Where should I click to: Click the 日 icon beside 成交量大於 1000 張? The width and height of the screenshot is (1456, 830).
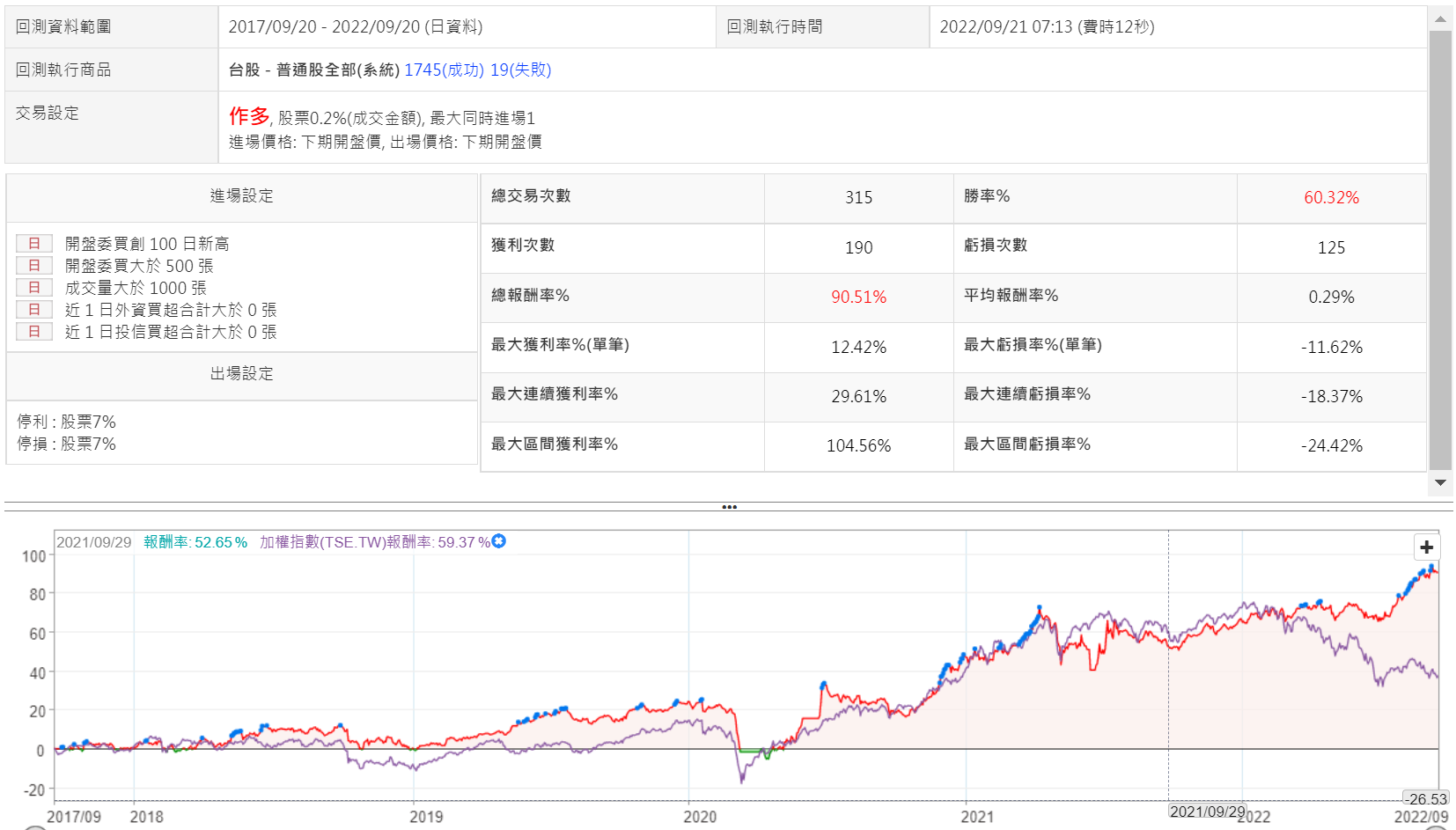[x=34, y=288]
